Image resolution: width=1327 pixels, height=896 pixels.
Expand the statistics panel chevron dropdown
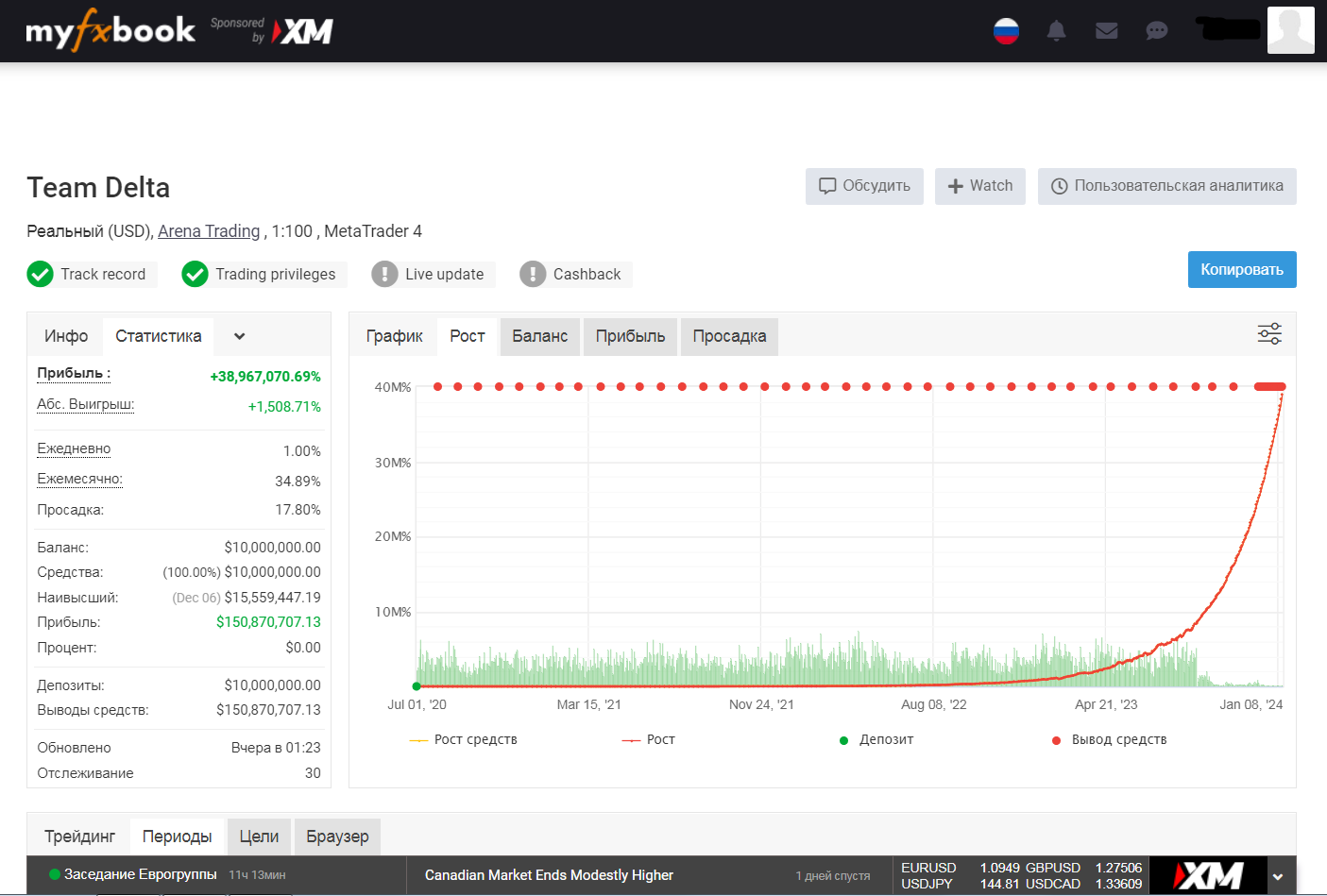tap(240, 336)
